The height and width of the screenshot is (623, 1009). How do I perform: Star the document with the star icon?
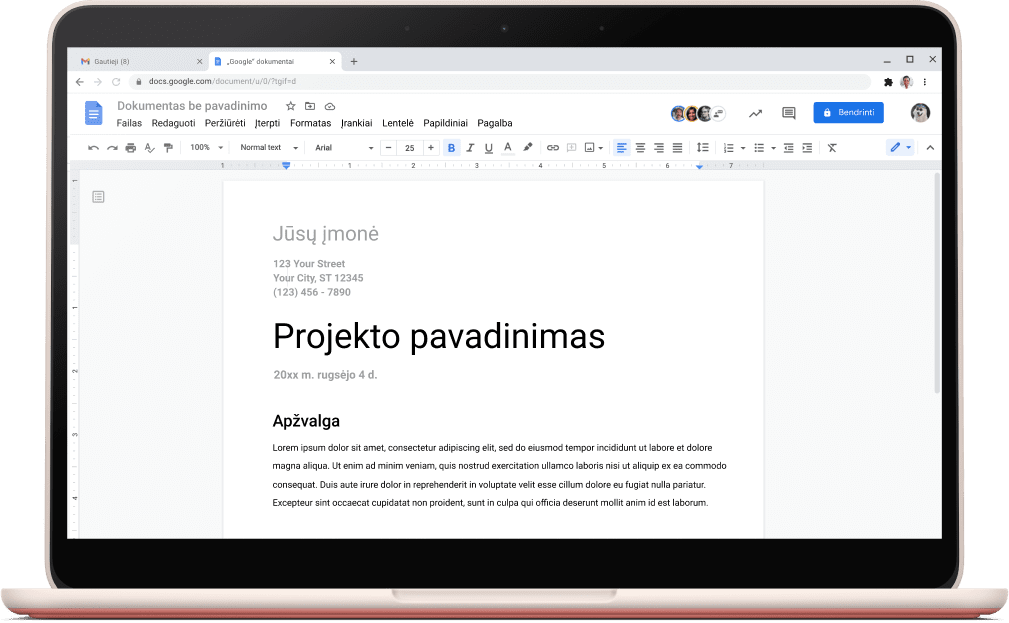coord(290,106)
